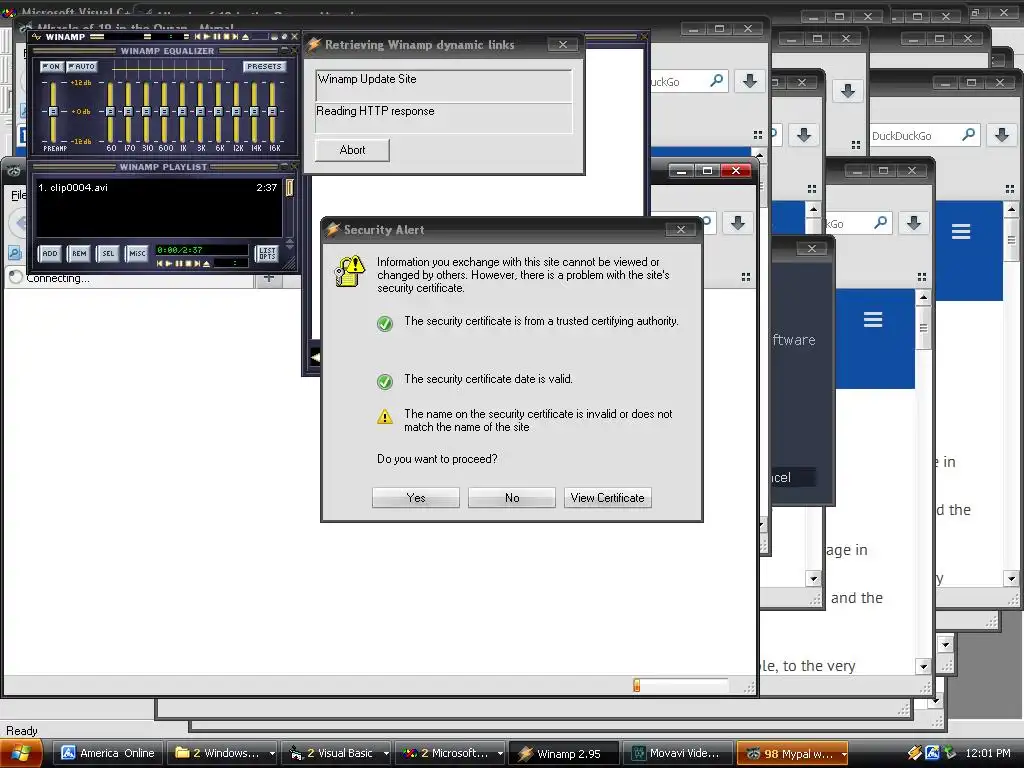
Task: Click No in the Security Alert
Action: pos(512,498)
